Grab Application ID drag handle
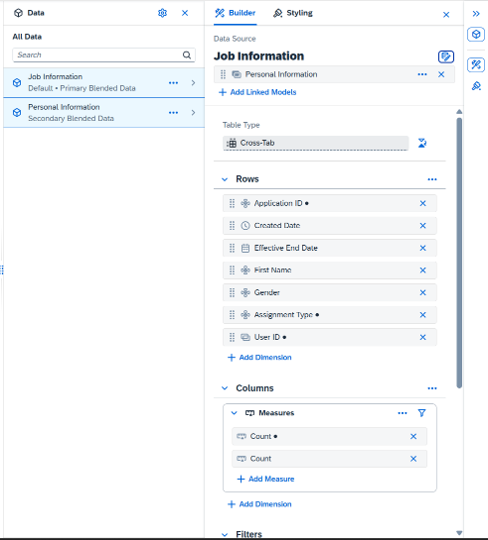 point(232,204)
